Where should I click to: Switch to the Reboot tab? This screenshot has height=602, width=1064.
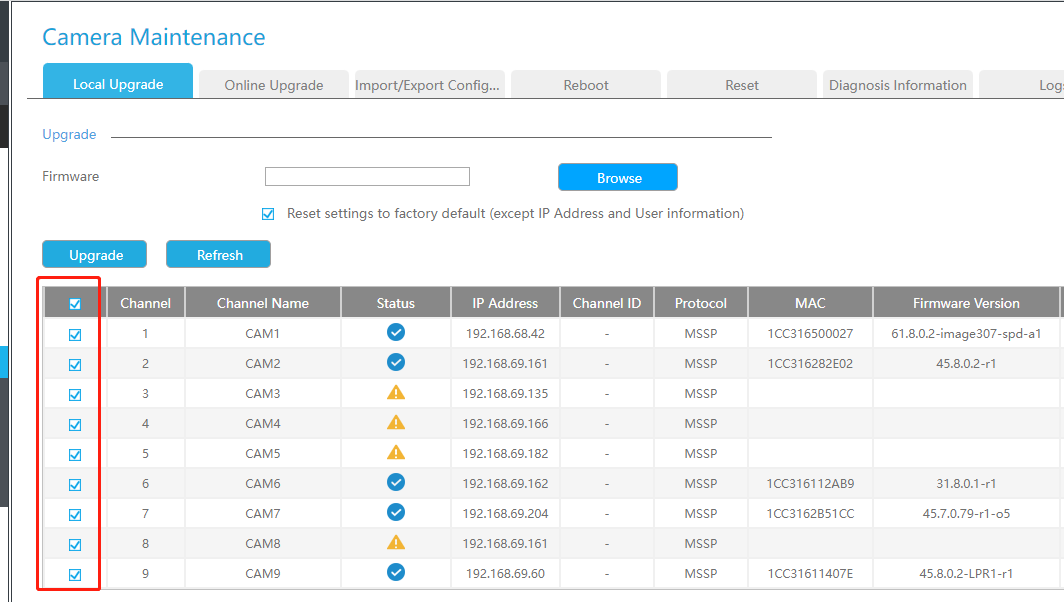click(586, 85)
